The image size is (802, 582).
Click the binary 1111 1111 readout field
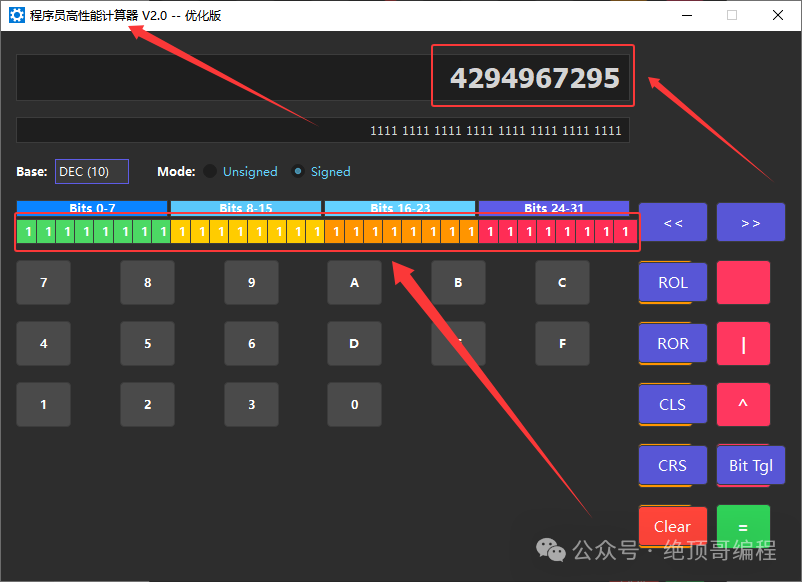323,130
